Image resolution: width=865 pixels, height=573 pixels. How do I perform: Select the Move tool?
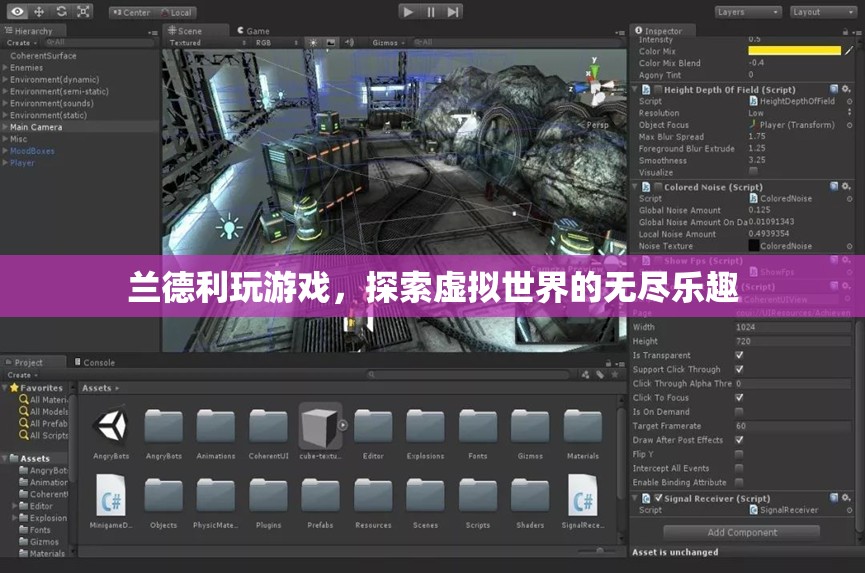tap(39, 12)
